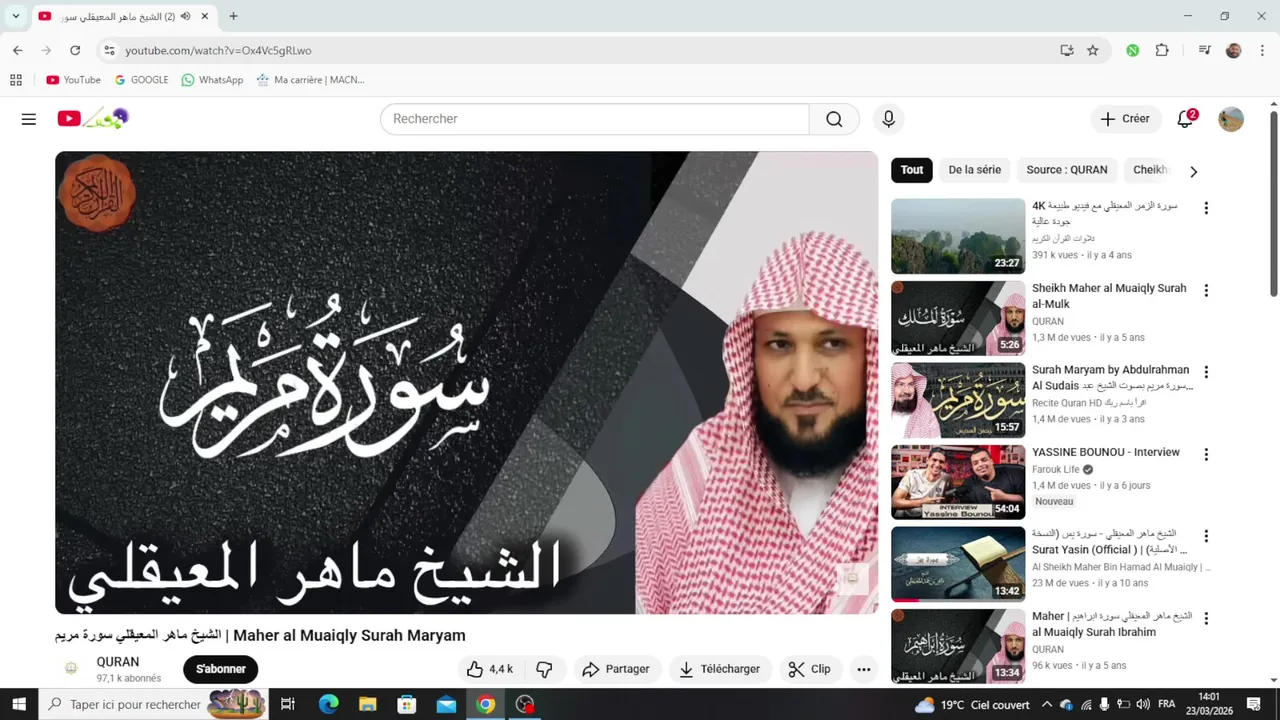Open site information icon in address bar

[x=110, y=50]
